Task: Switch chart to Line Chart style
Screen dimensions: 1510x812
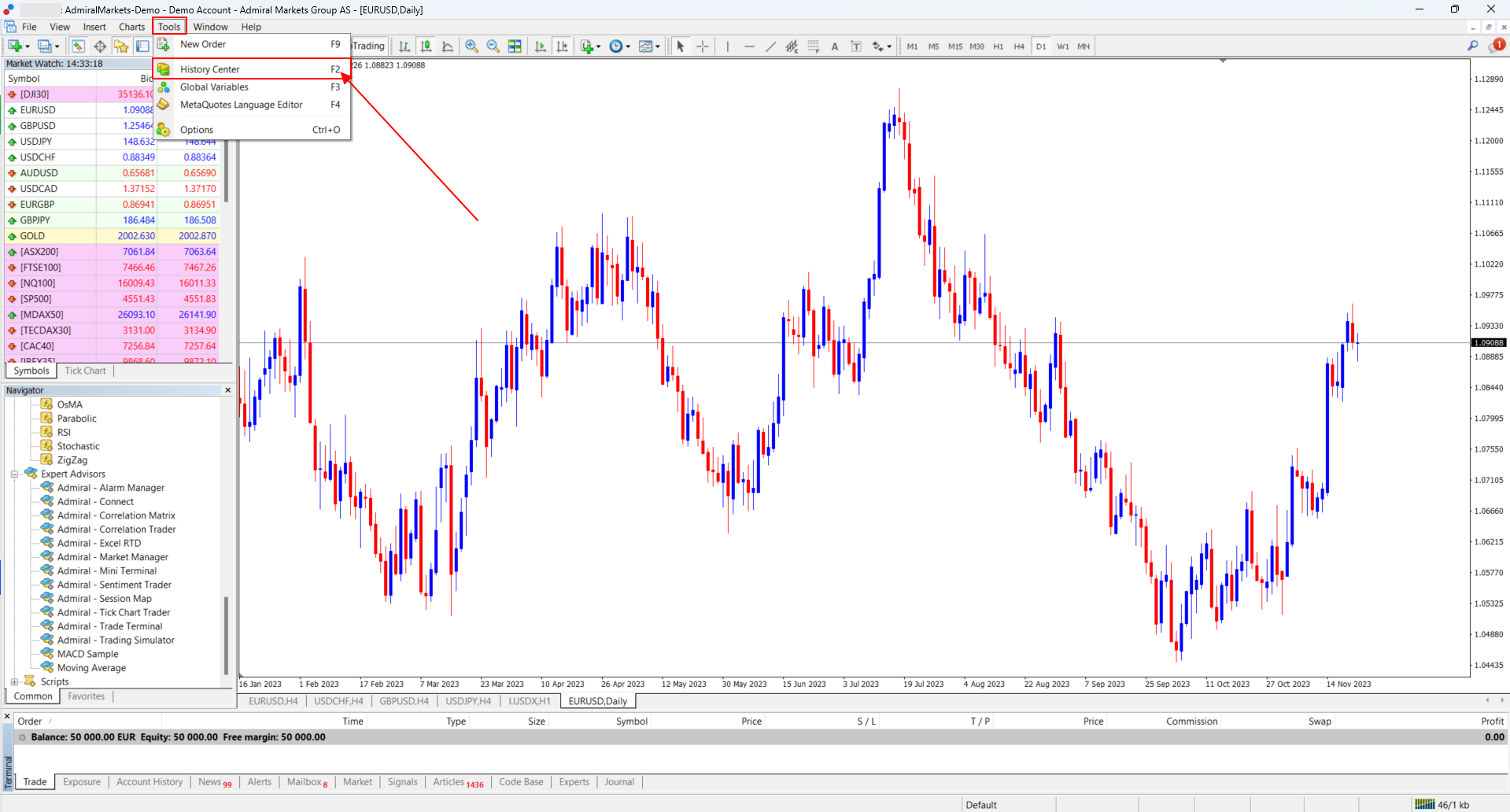Action: pos(448,46)
